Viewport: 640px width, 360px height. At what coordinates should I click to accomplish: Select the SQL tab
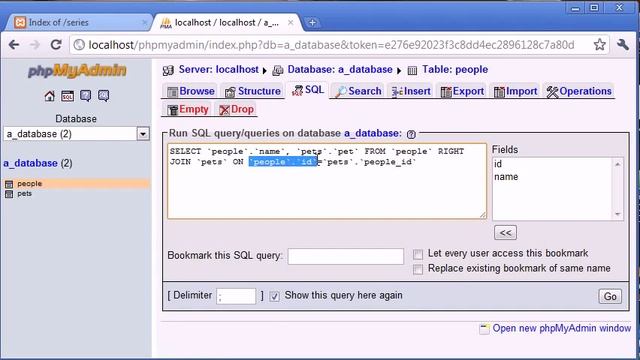(308, 90)
